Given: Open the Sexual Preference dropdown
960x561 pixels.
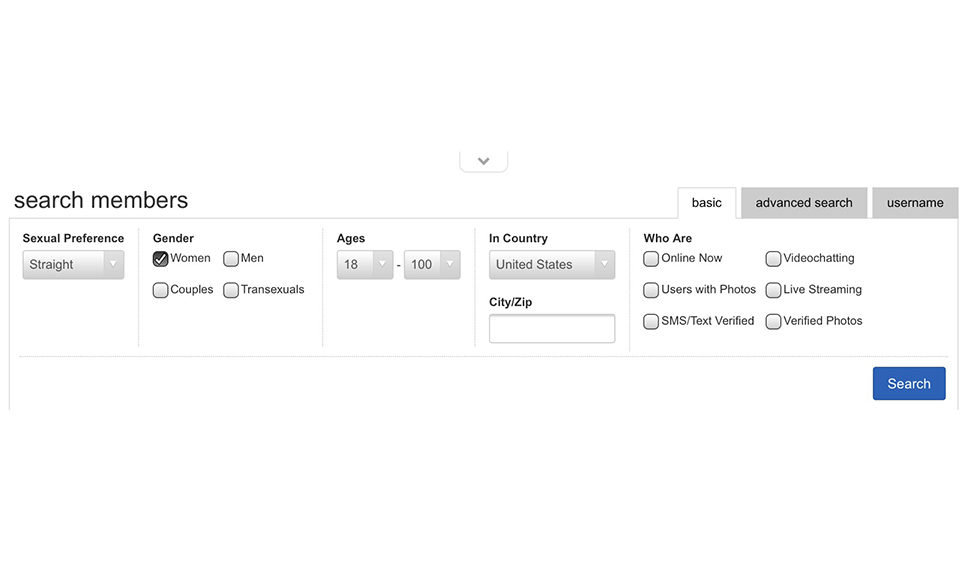Looking at the screenshot, I should click(x=73, y=265).
